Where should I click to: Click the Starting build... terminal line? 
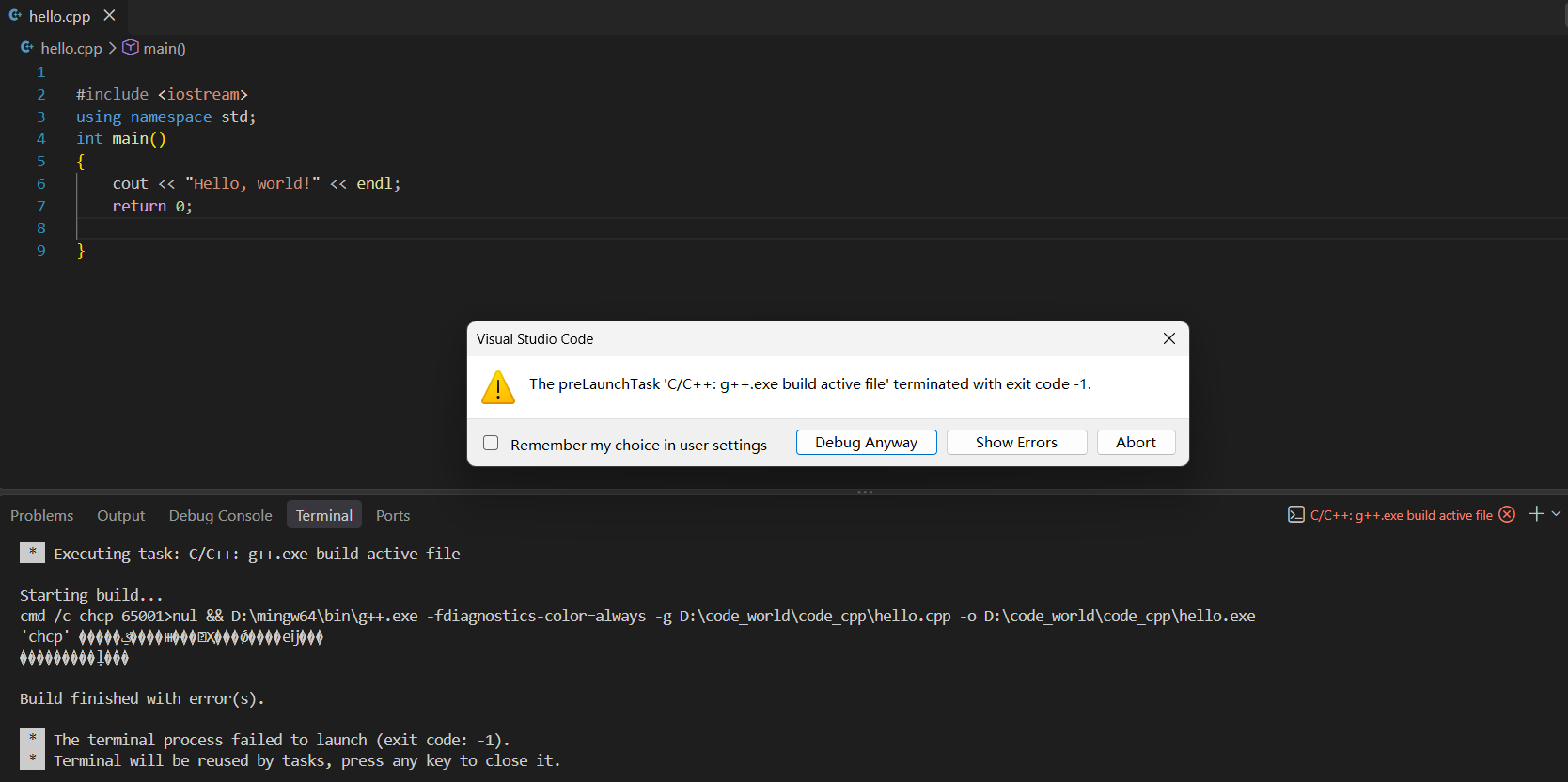click(91, 595)
